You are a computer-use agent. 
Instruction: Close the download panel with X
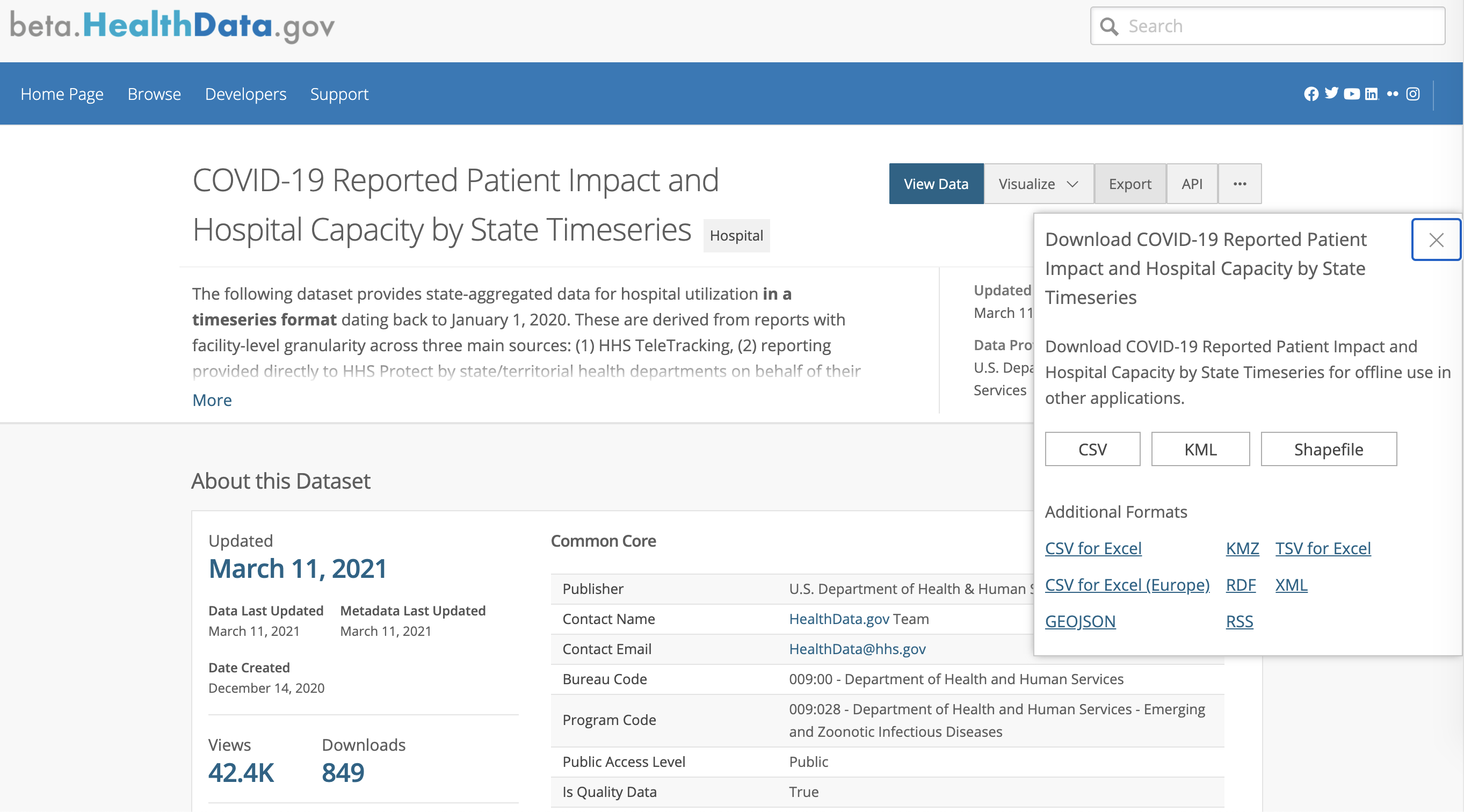pos(1436,240)
